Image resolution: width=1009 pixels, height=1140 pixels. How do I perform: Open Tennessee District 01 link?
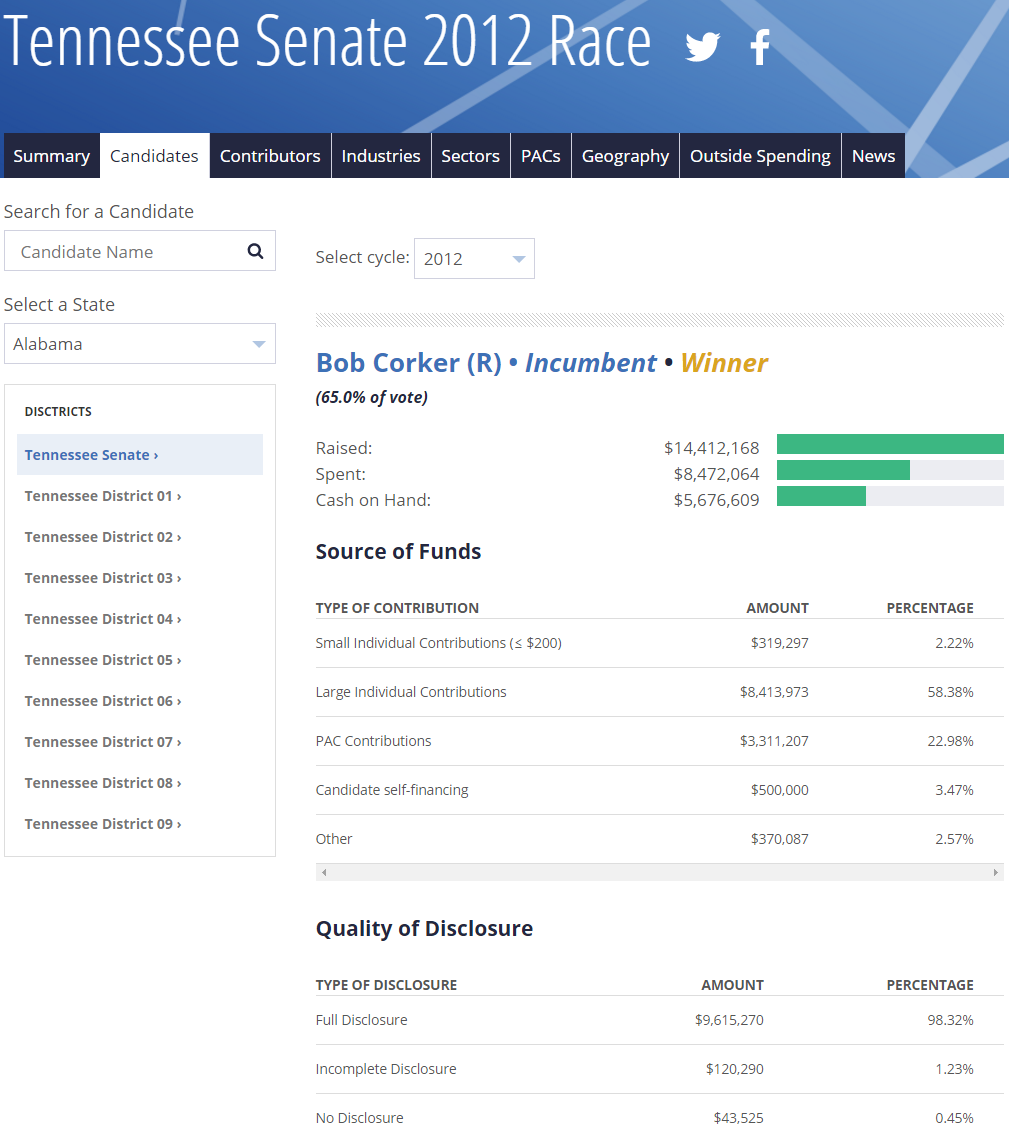tap(102, 496)
